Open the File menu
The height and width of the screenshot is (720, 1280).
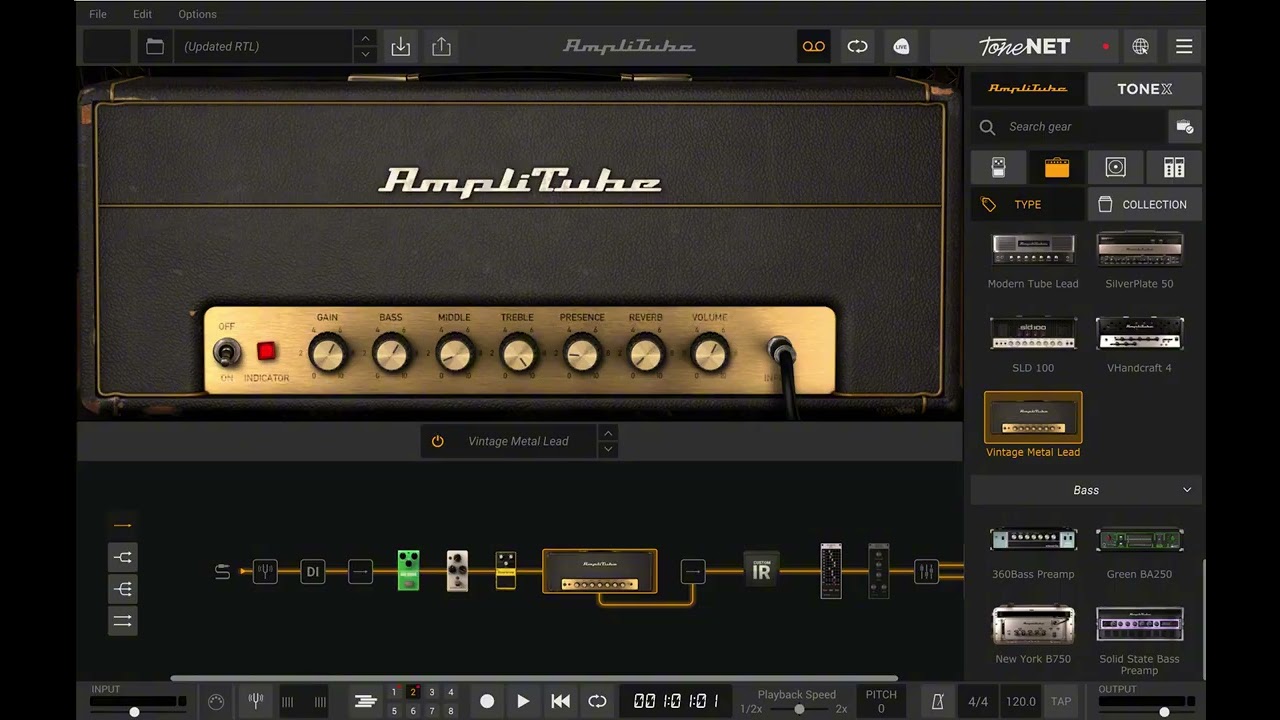click(97, 14)
